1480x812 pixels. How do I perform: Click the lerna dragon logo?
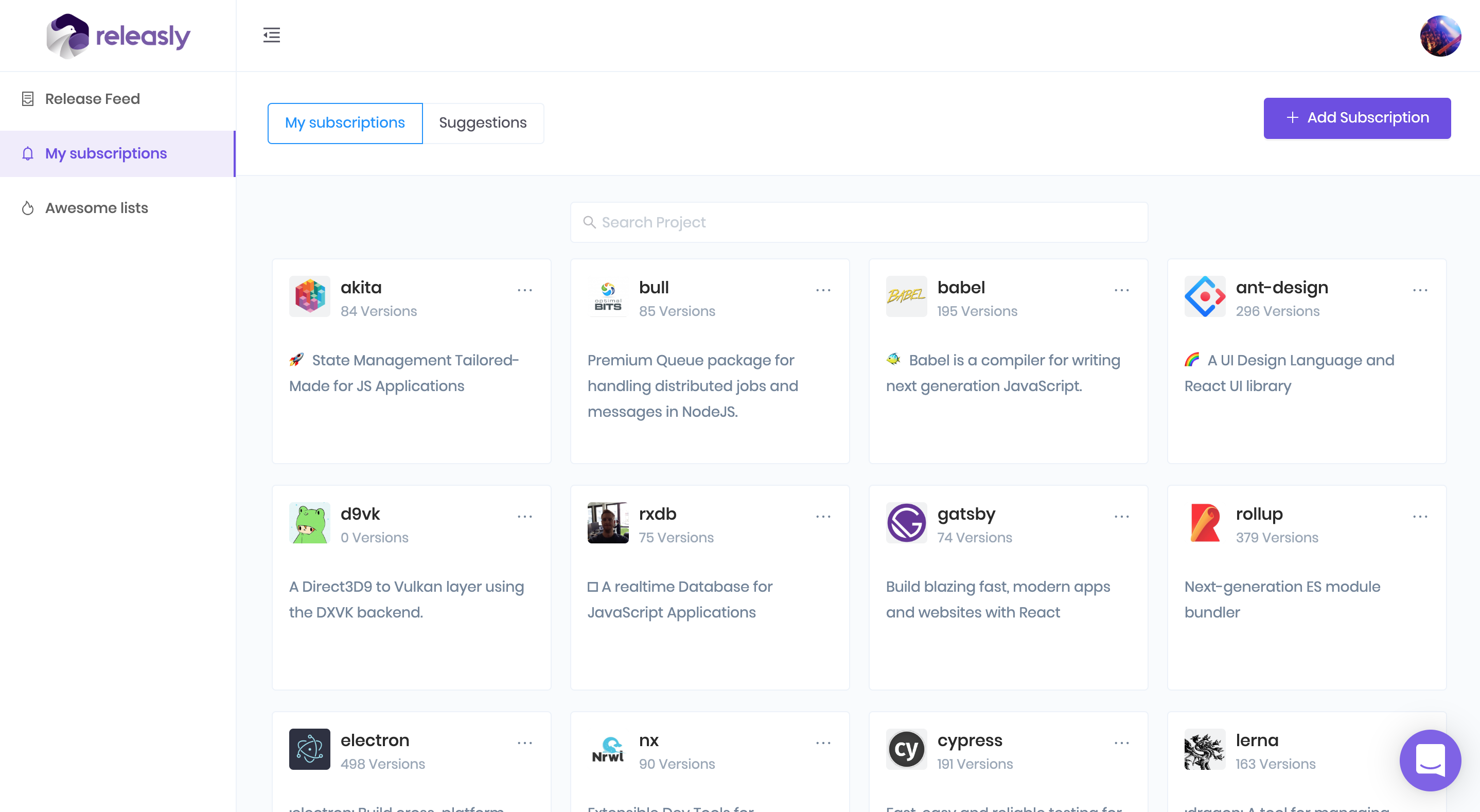(x=1205, y=749)
